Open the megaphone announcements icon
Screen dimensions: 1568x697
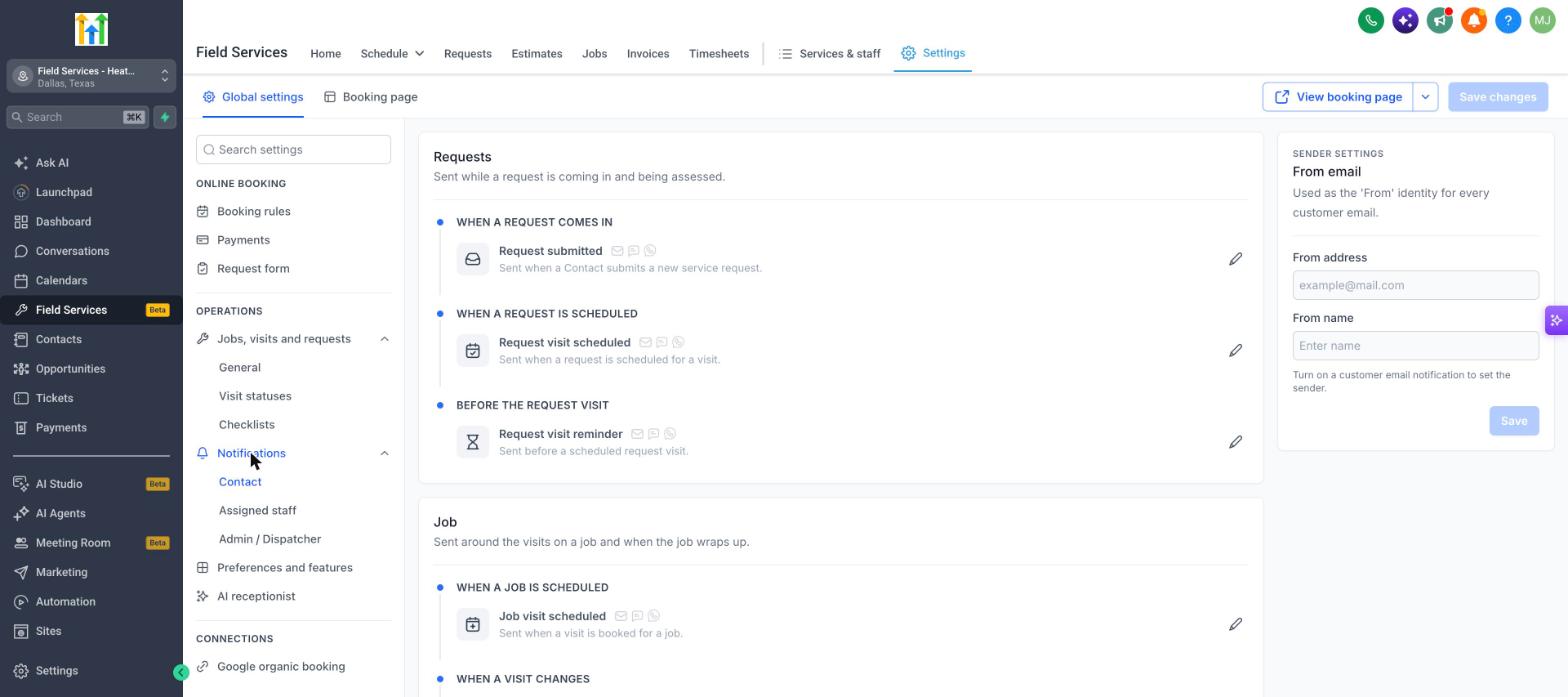(1439, 20)
